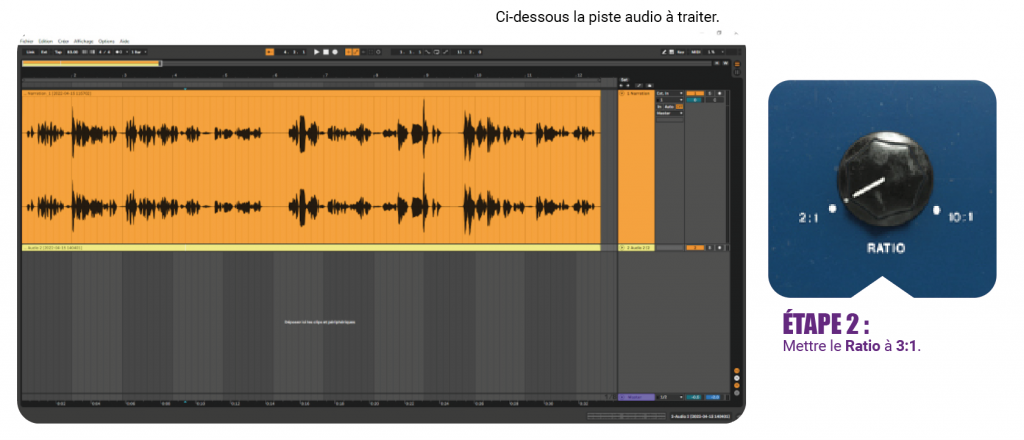Toggle the Link button

click(x=29, y=52)
